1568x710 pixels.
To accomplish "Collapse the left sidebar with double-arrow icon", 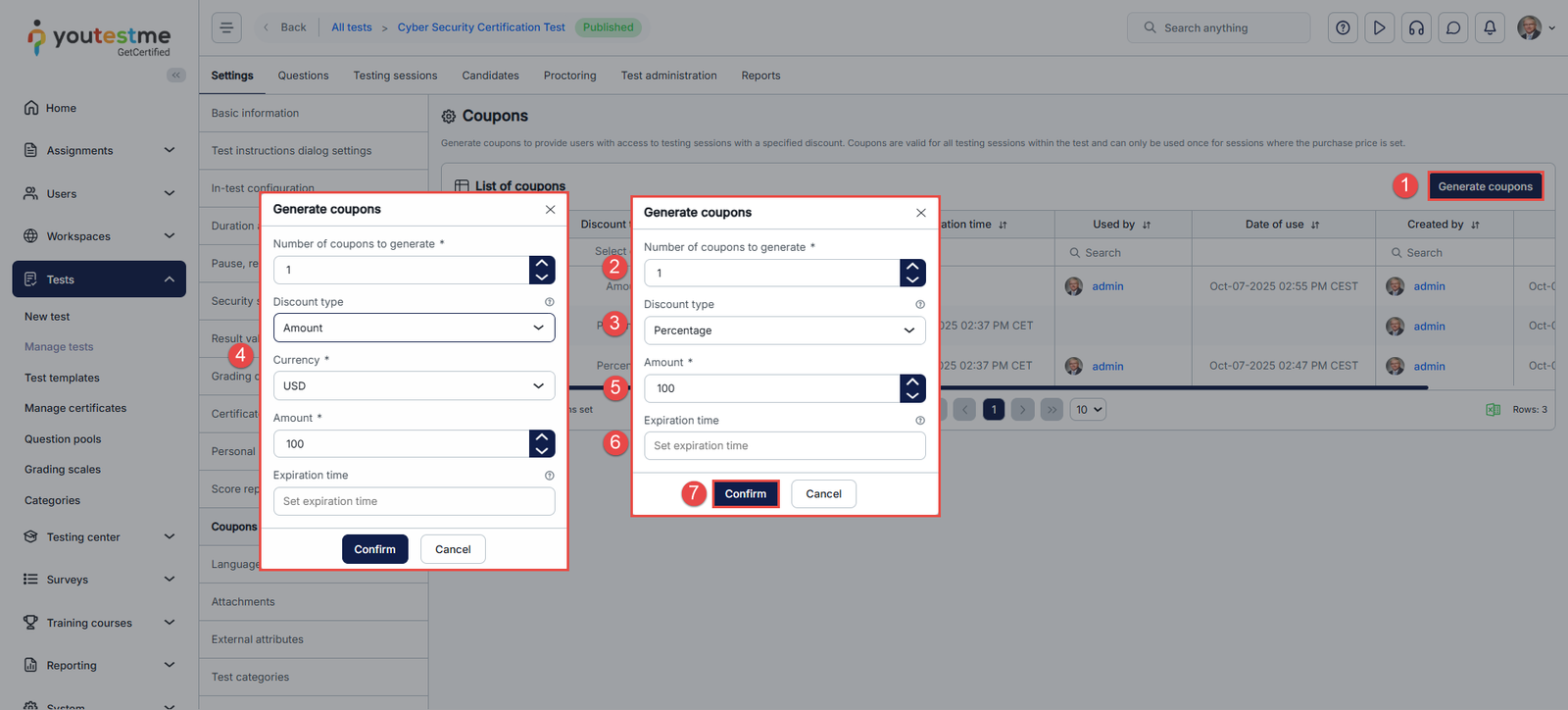I will pos(176,75).
